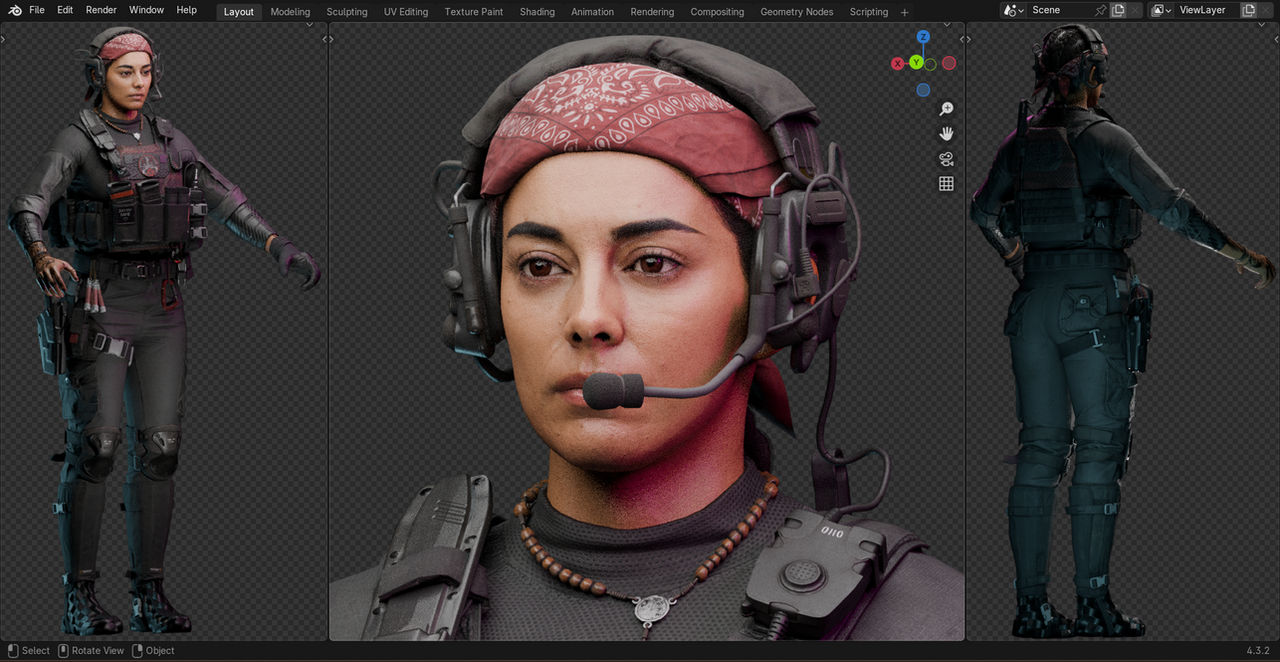Click the Rotate View status bar label
The image size is (1280, 662).
[x=98, y=651]
